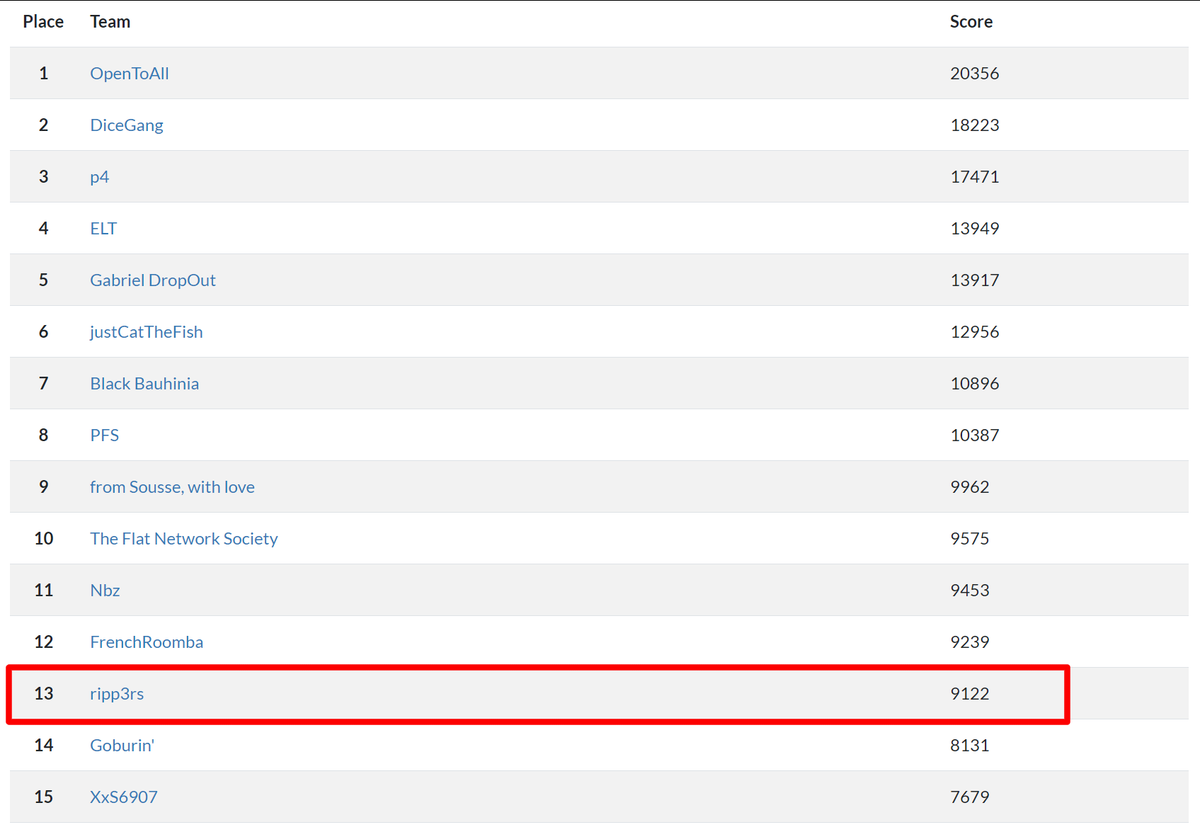Select the score 9239
The height and width of the screenshot is (832, 1200).
tap(970, 642)
